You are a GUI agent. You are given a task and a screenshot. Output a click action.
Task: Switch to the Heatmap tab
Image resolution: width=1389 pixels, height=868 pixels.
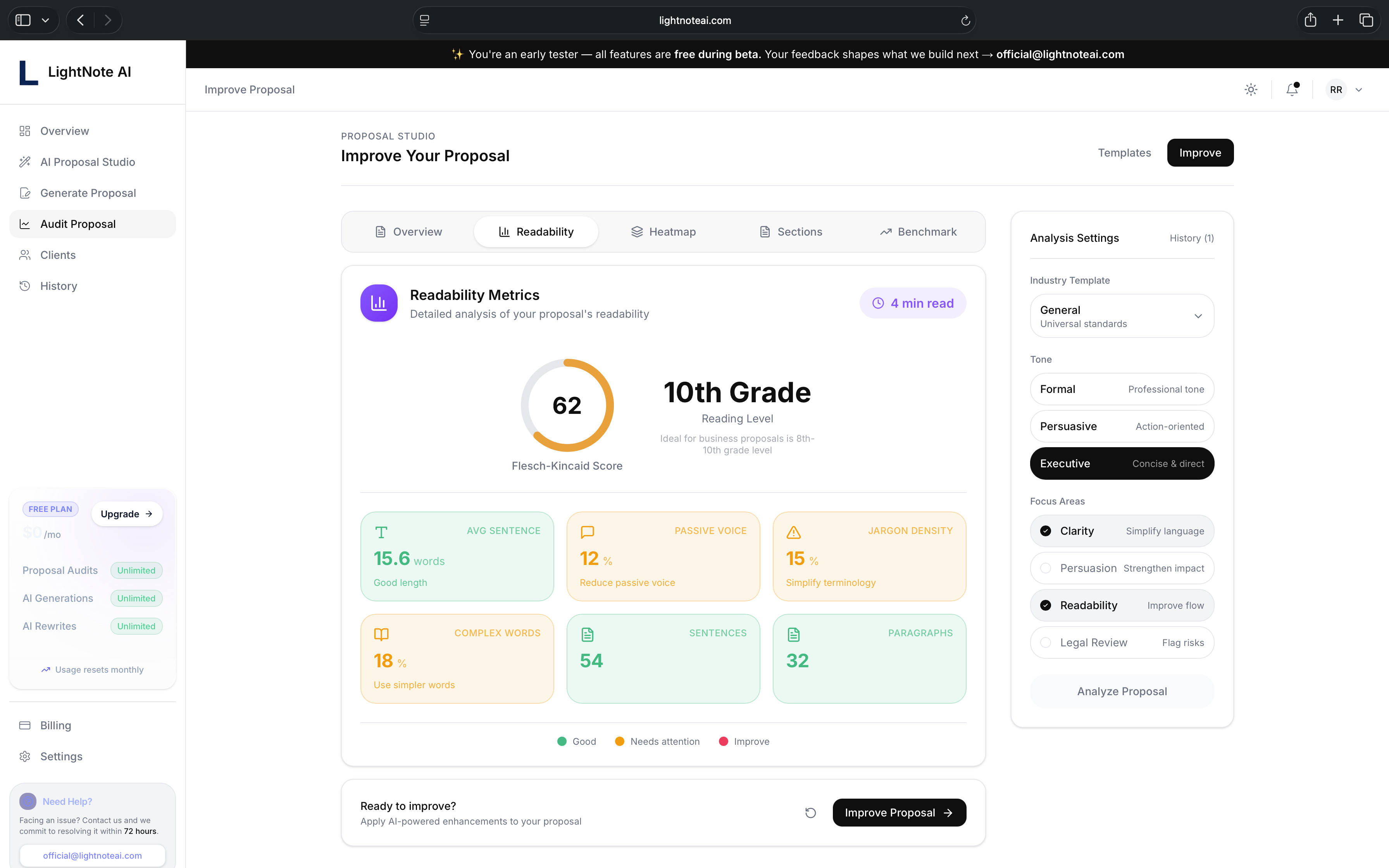tap(663, 232)
